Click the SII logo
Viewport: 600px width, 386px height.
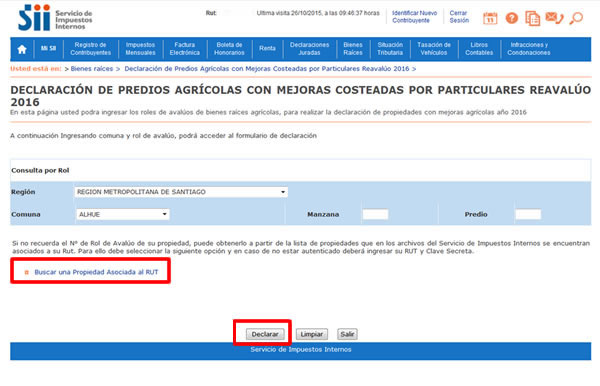55,18
